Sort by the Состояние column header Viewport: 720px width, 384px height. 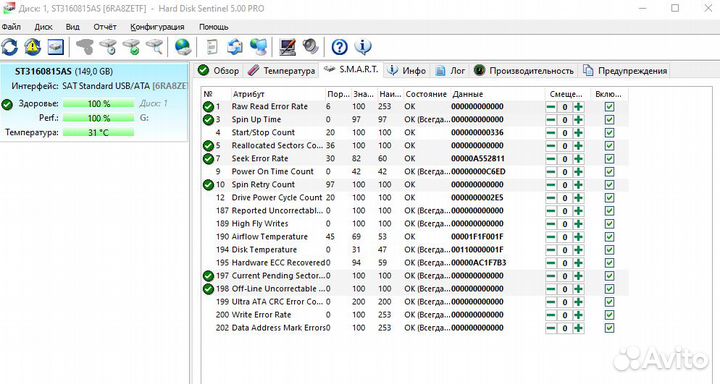click(426, 94)
